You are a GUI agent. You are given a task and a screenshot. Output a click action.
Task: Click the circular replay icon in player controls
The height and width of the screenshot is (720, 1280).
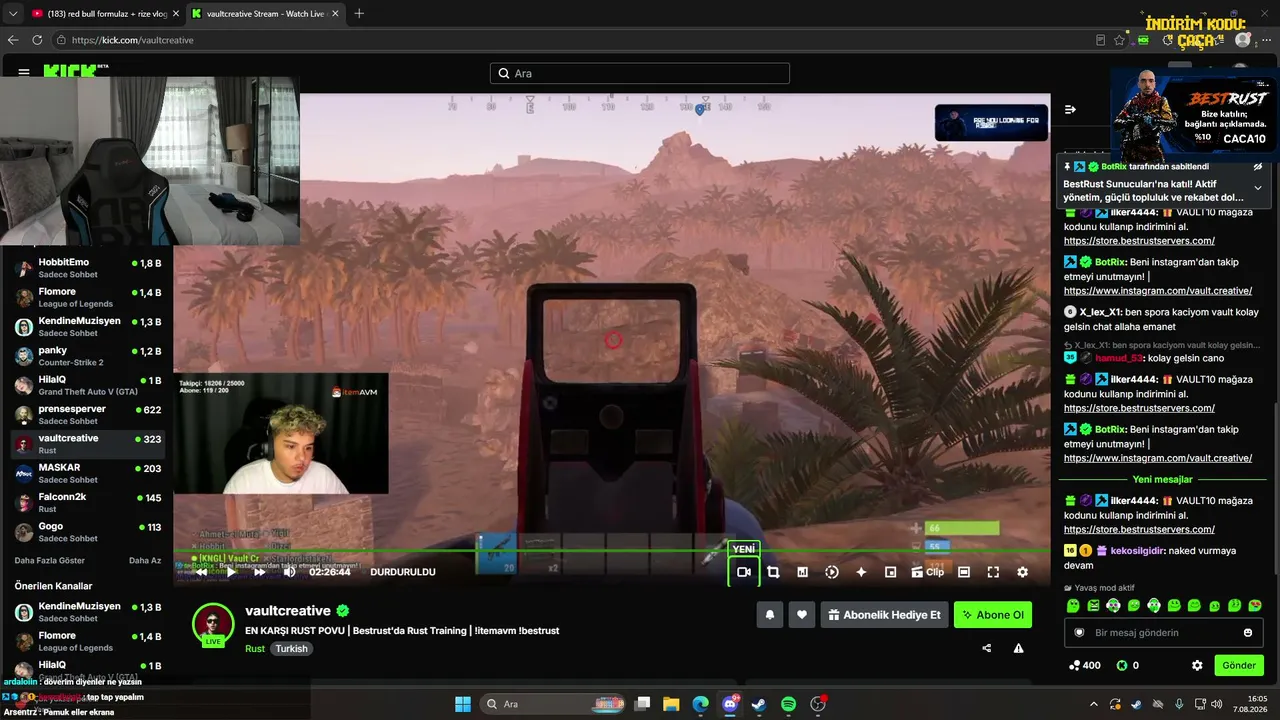click(832, 572)
